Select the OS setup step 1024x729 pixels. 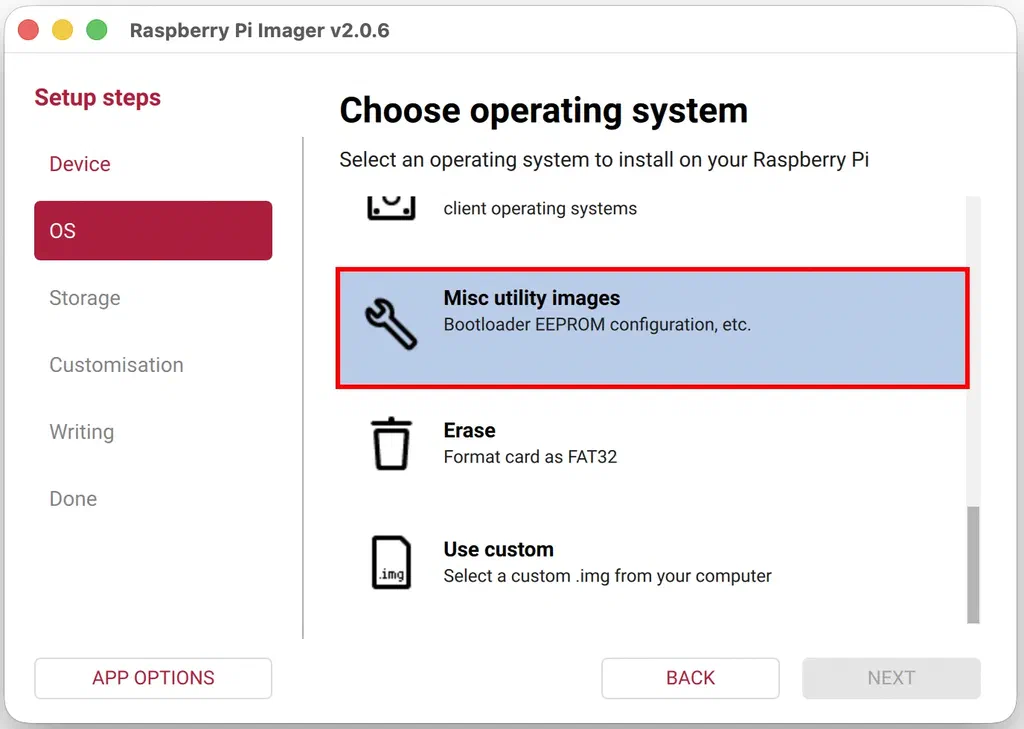pos(153,231)
